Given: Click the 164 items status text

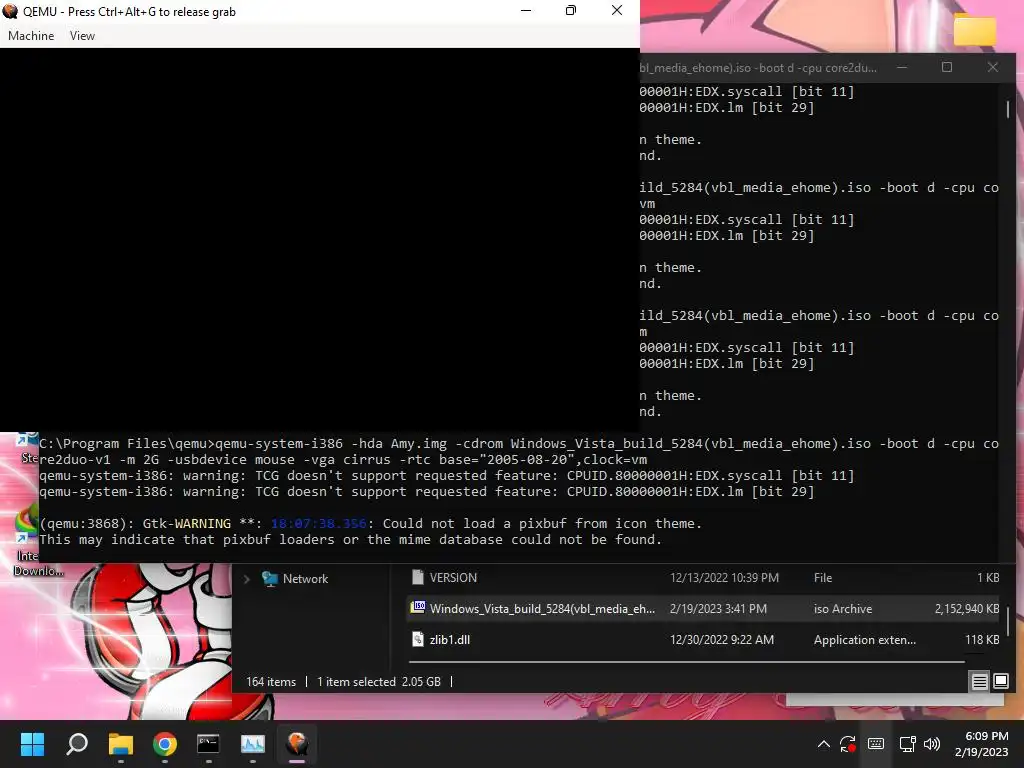Looking at the screenshot, I should point(271,682).
